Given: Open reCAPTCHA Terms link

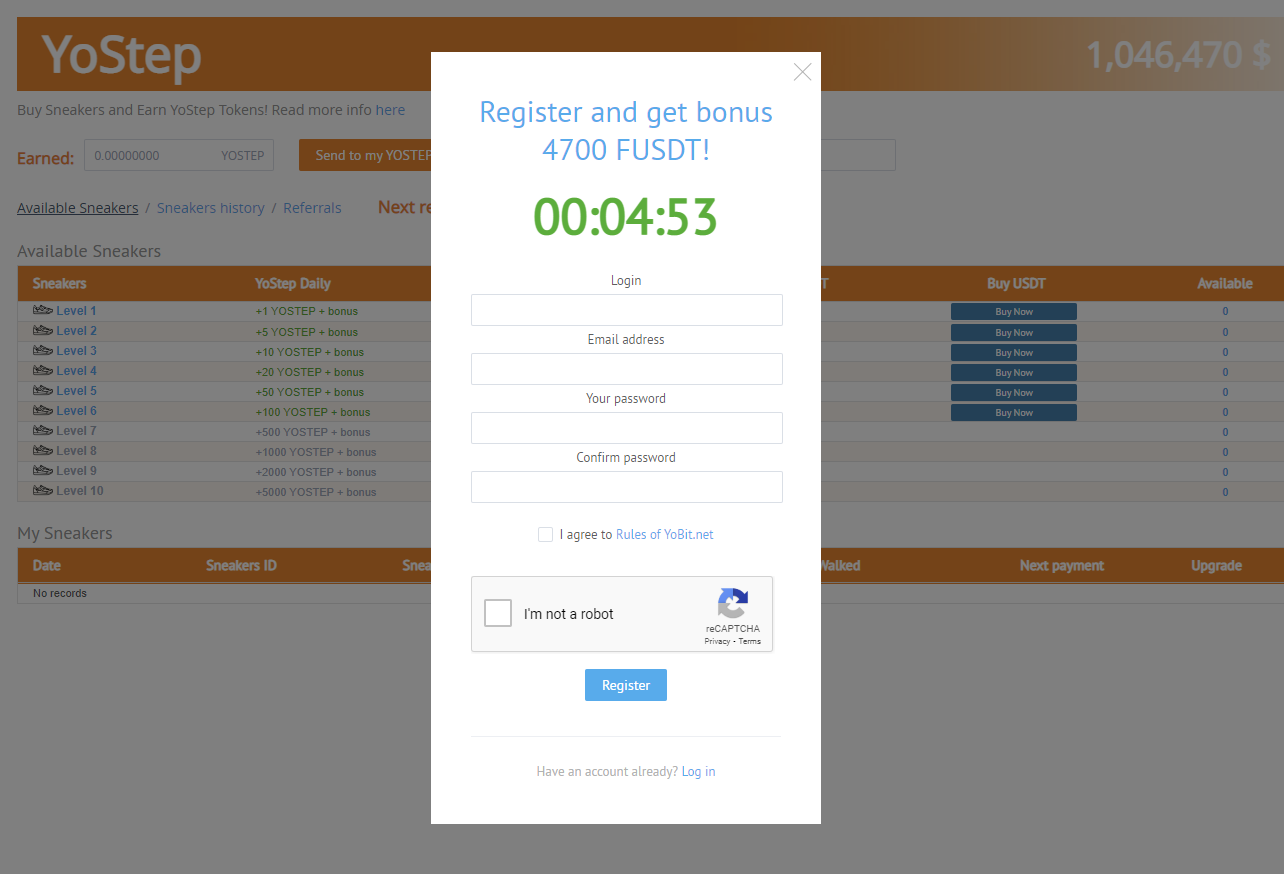Looking at the screenshot, I should pos(750,641).
